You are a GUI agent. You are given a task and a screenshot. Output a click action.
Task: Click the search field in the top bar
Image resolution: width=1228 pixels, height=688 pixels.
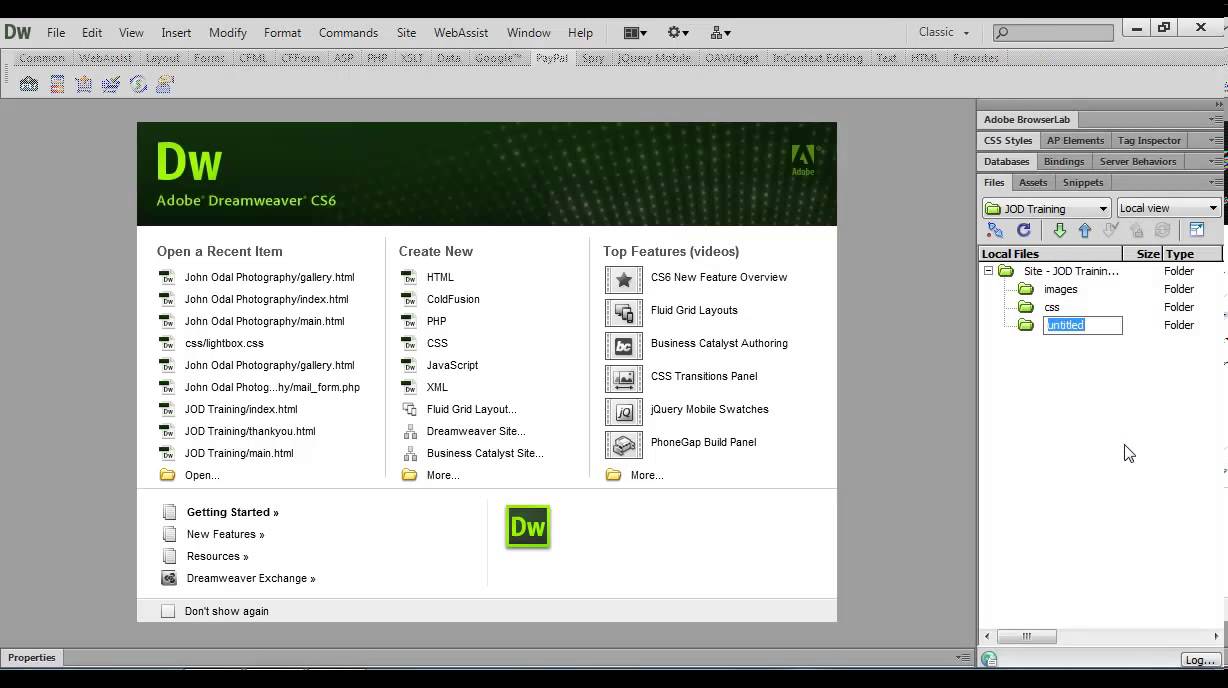(x=1053, y=32)
